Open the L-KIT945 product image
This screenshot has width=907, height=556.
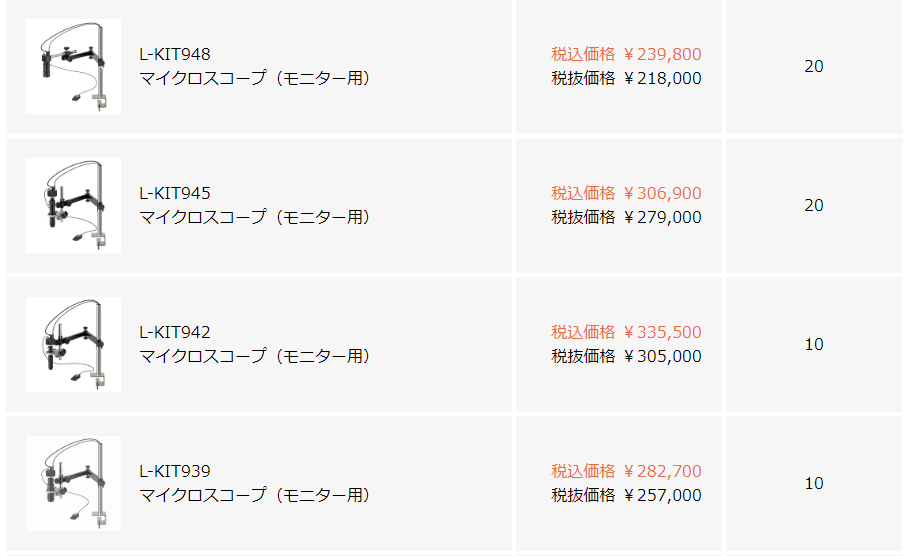point(73,205)
